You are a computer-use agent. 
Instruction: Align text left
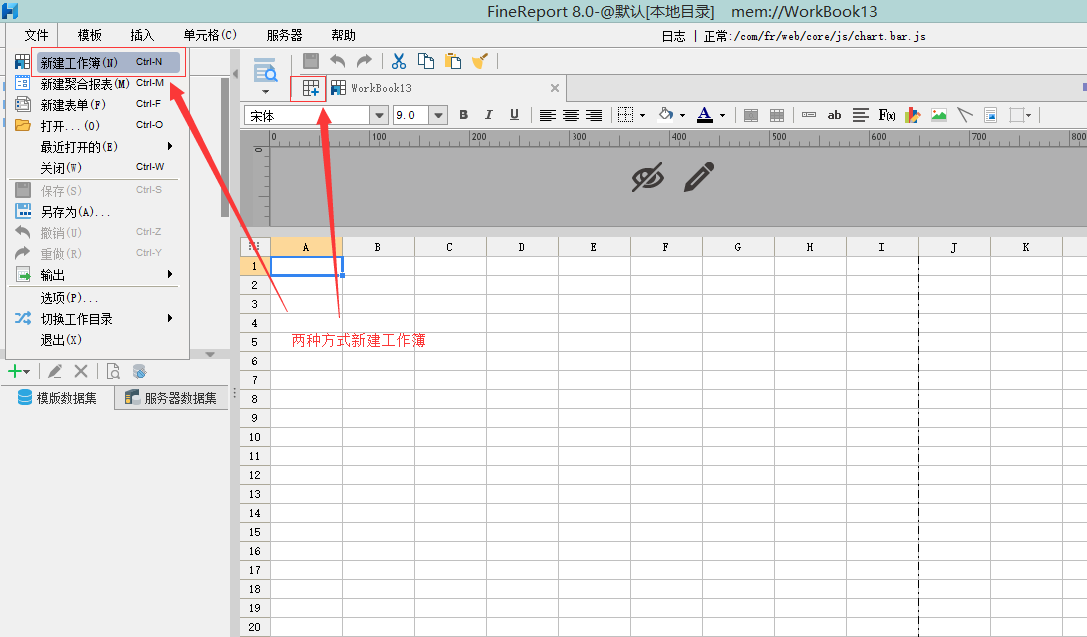(x=548, y=116)
